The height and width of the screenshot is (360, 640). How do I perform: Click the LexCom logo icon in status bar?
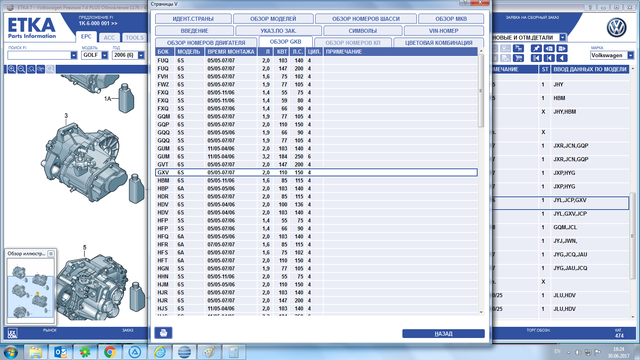click(12, 333)
